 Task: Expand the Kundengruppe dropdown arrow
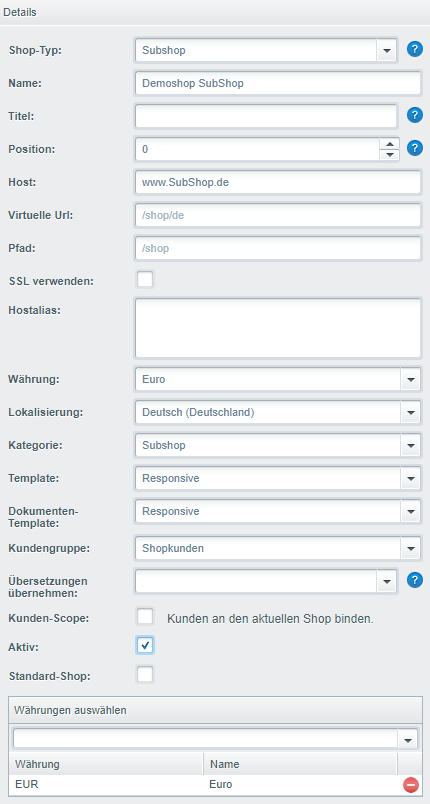click(x=411, y=548)
